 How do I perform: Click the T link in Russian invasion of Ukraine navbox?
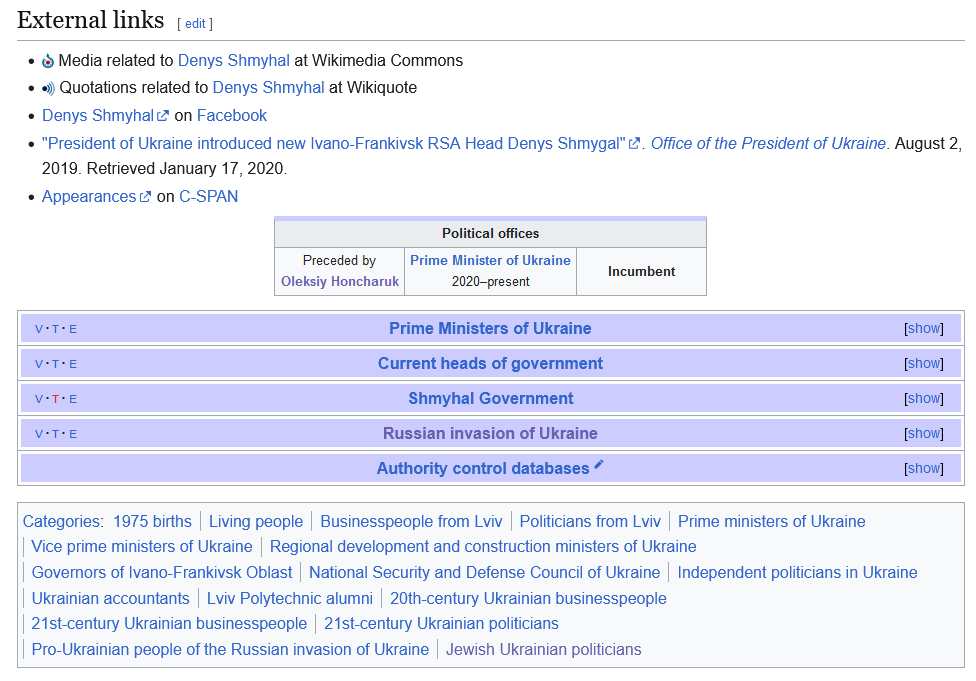click(x=55, y=433)
